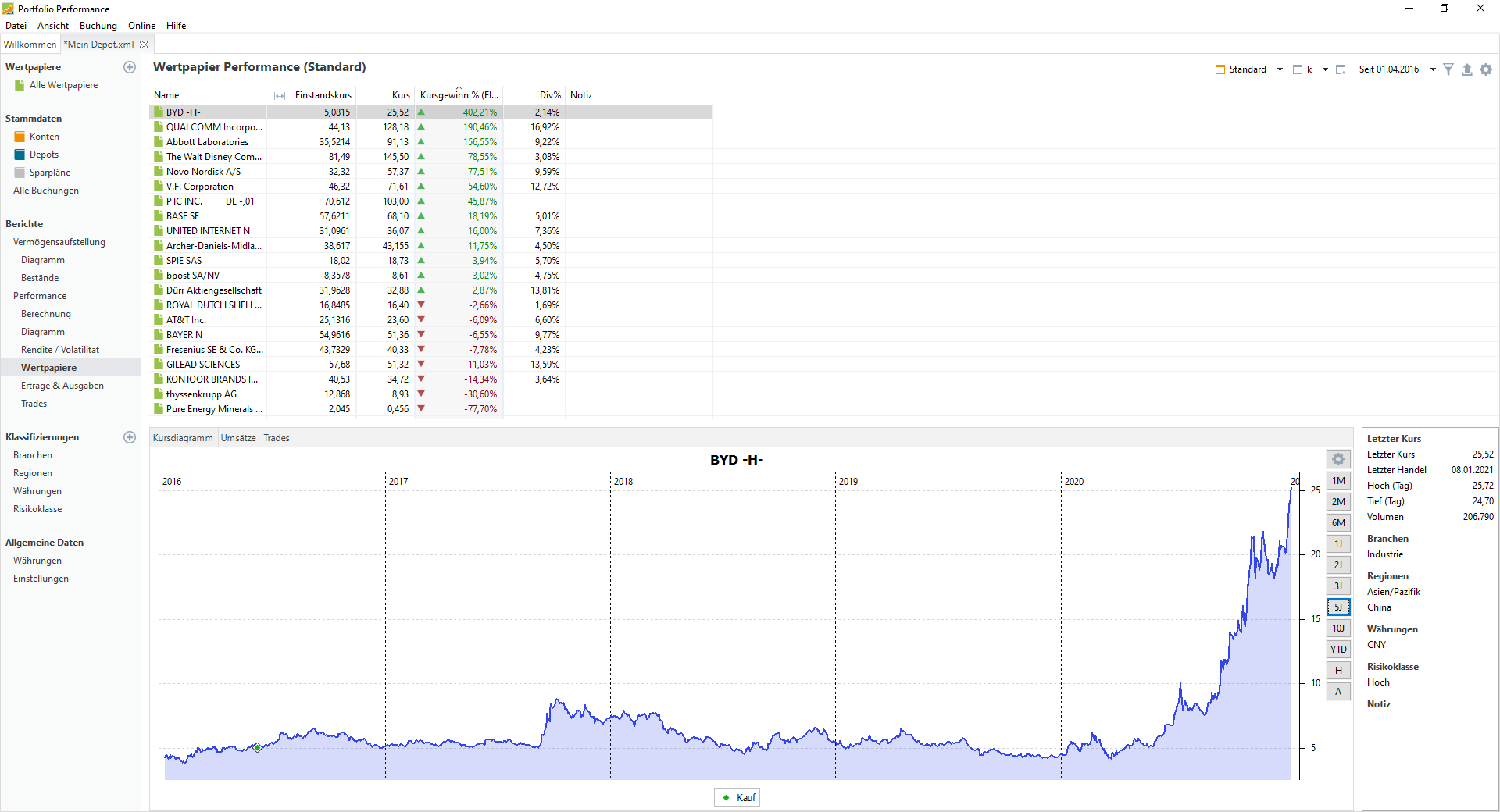Screen dimensions: 1500x812
Task: Toggle the YTD chart period button
Action: tap(1338, 650)
